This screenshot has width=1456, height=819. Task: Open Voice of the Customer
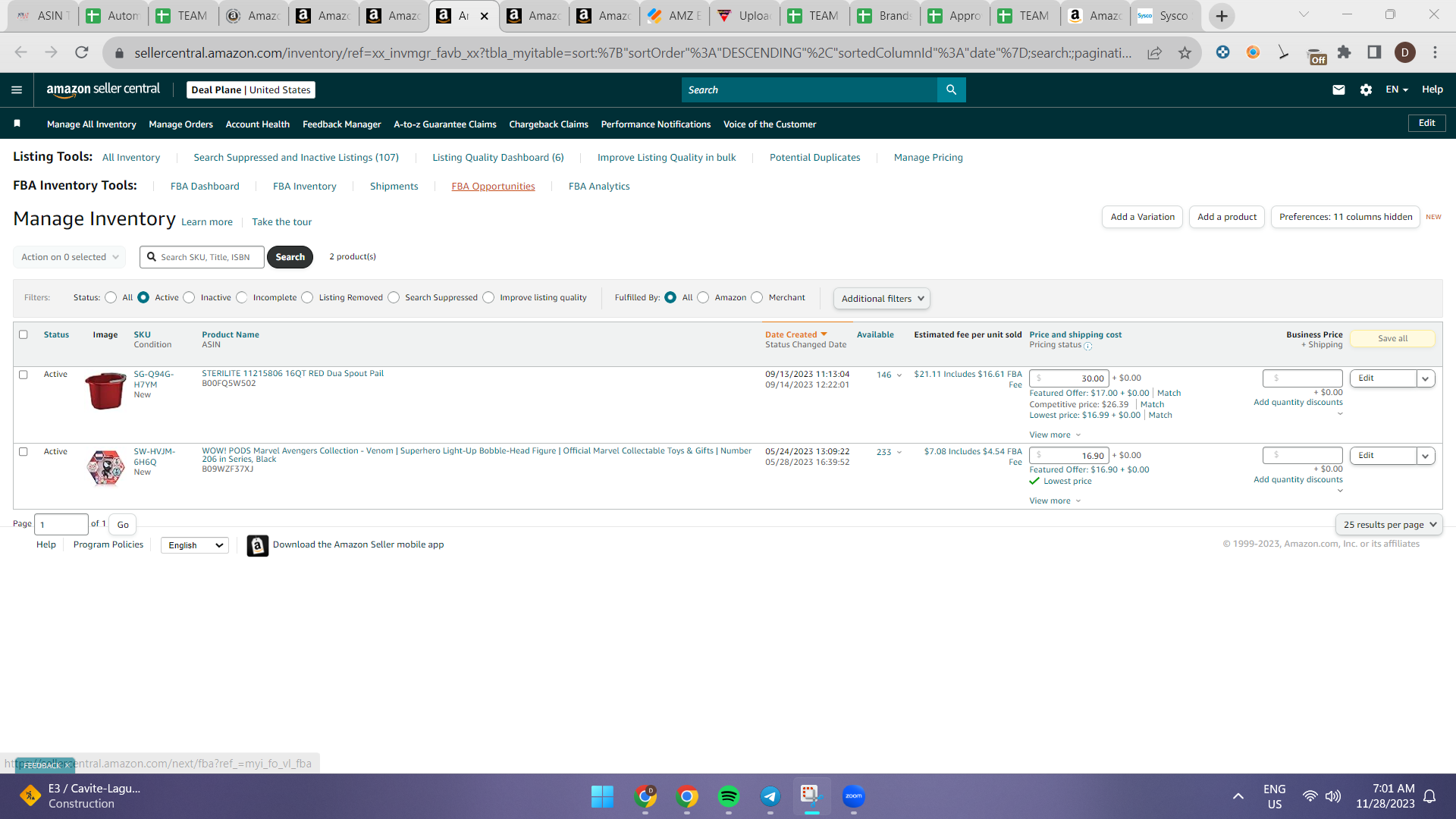click(770, 124)
